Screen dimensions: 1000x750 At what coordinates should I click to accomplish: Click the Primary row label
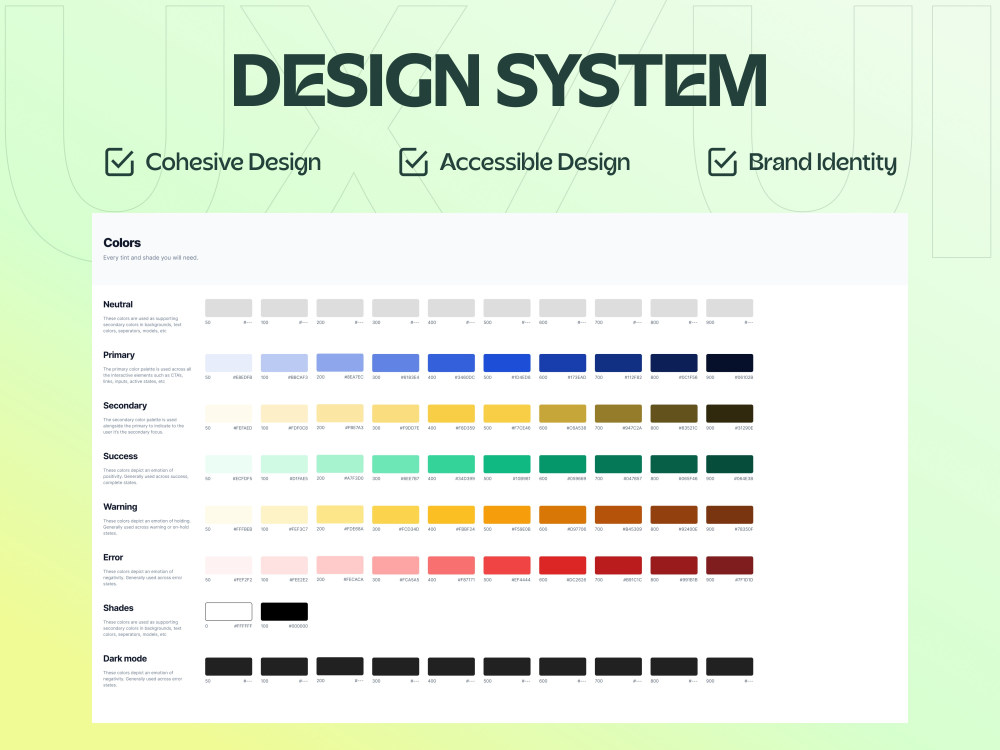(119, 355)
